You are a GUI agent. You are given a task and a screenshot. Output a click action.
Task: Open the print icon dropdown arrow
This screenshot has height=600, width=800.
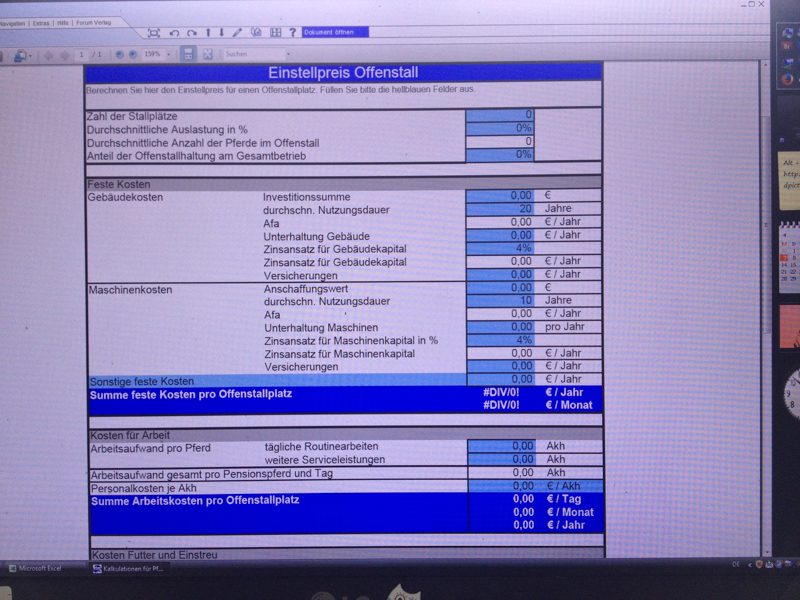coord(32,55)
